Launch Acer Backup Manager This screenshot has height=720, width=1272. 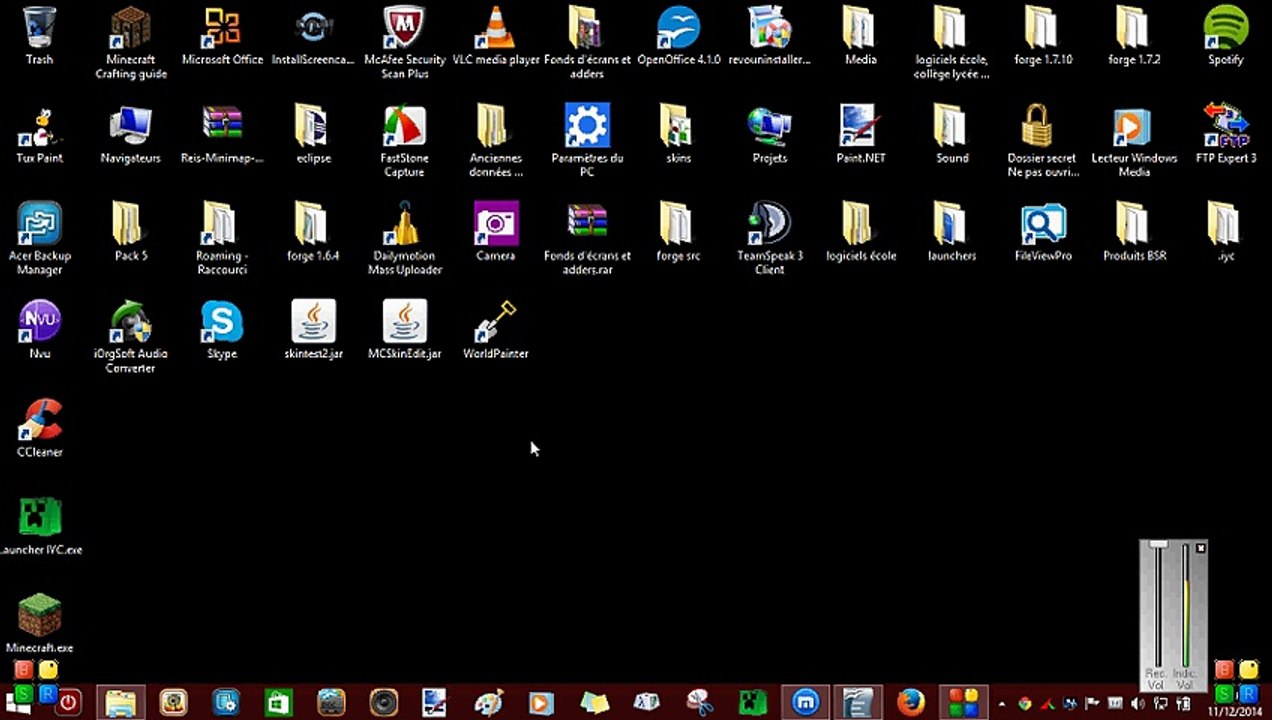tap(39, 239)
